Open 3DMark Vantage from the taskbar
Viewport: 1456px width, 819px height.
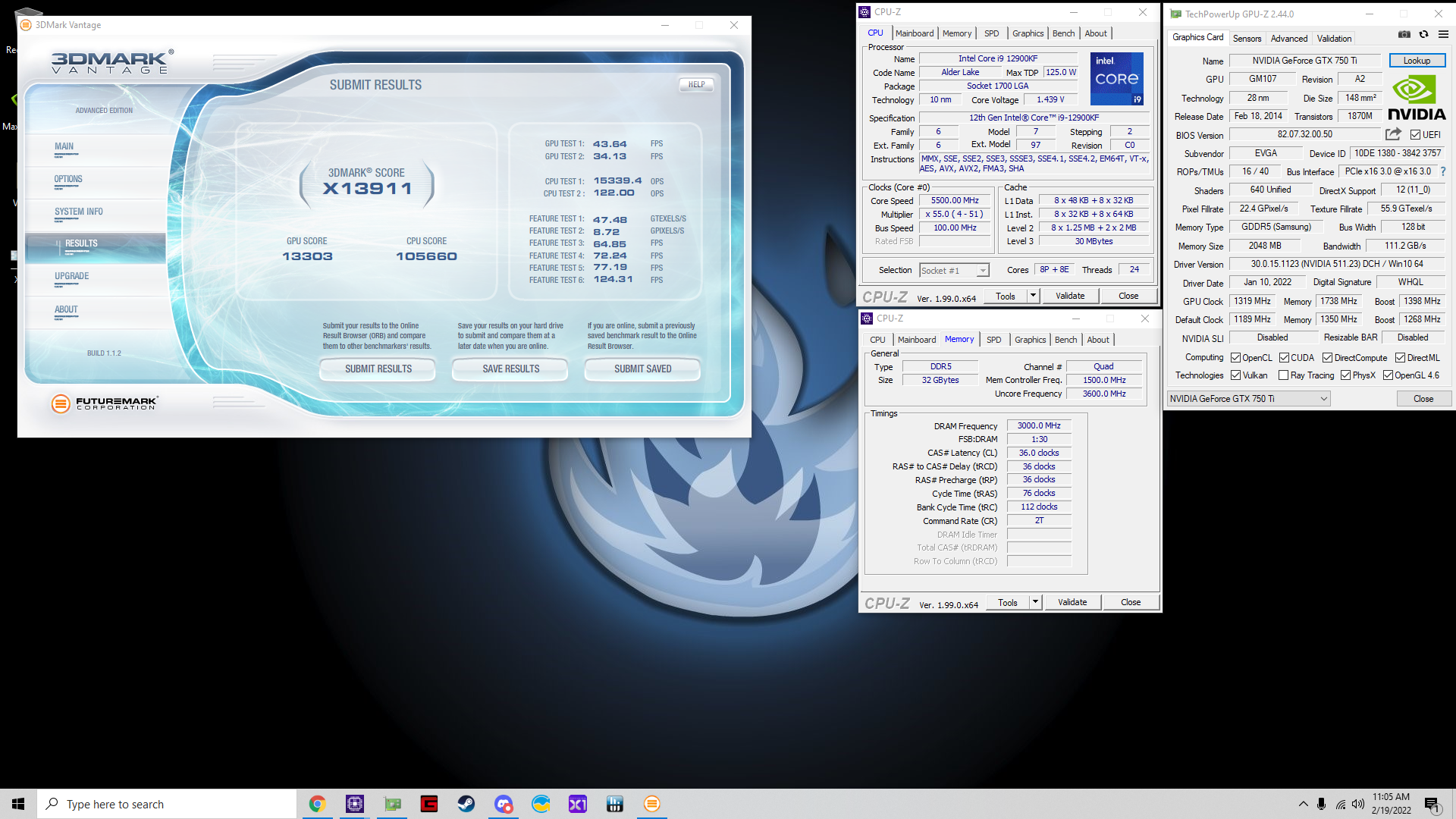[x=652, y=804]
